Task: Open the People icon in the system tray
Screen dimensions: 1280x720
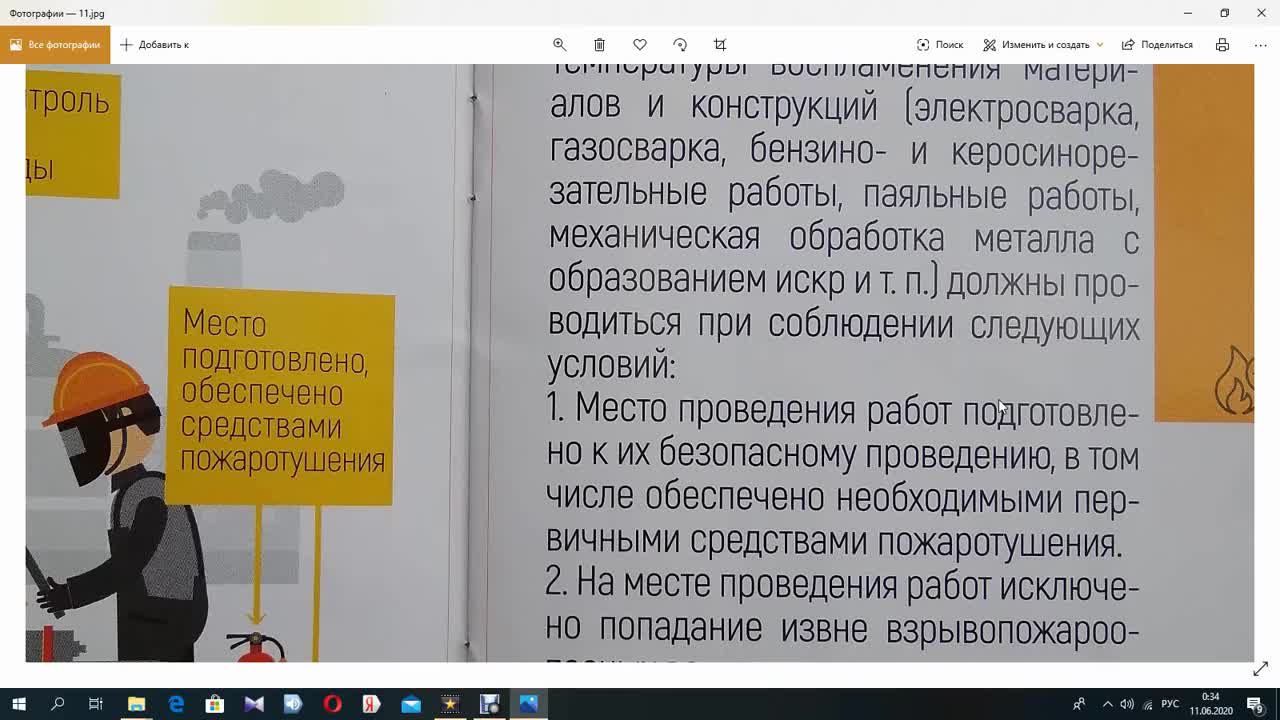Action: click(1079, 704)
